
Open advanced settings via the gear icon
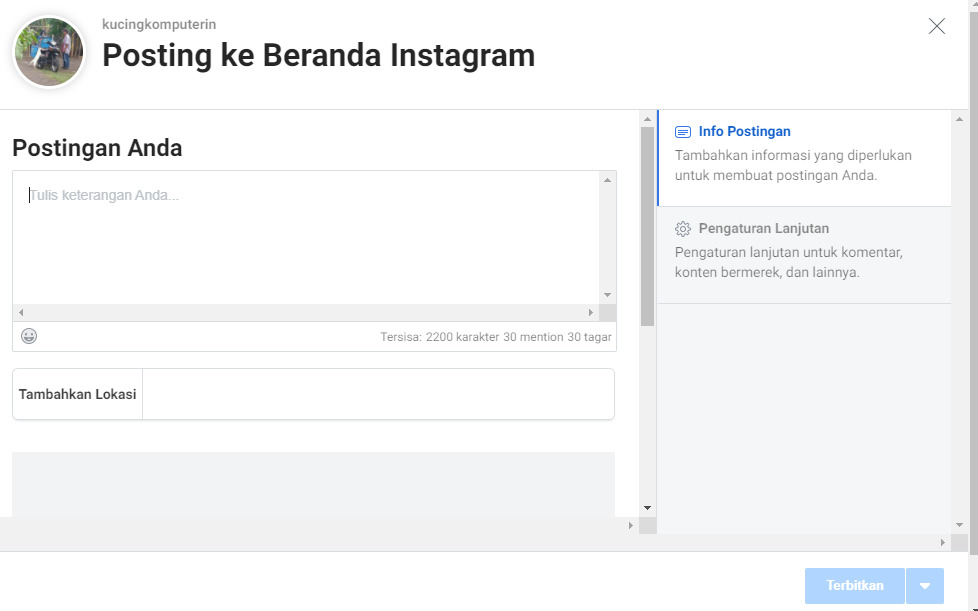pos(683,228)
